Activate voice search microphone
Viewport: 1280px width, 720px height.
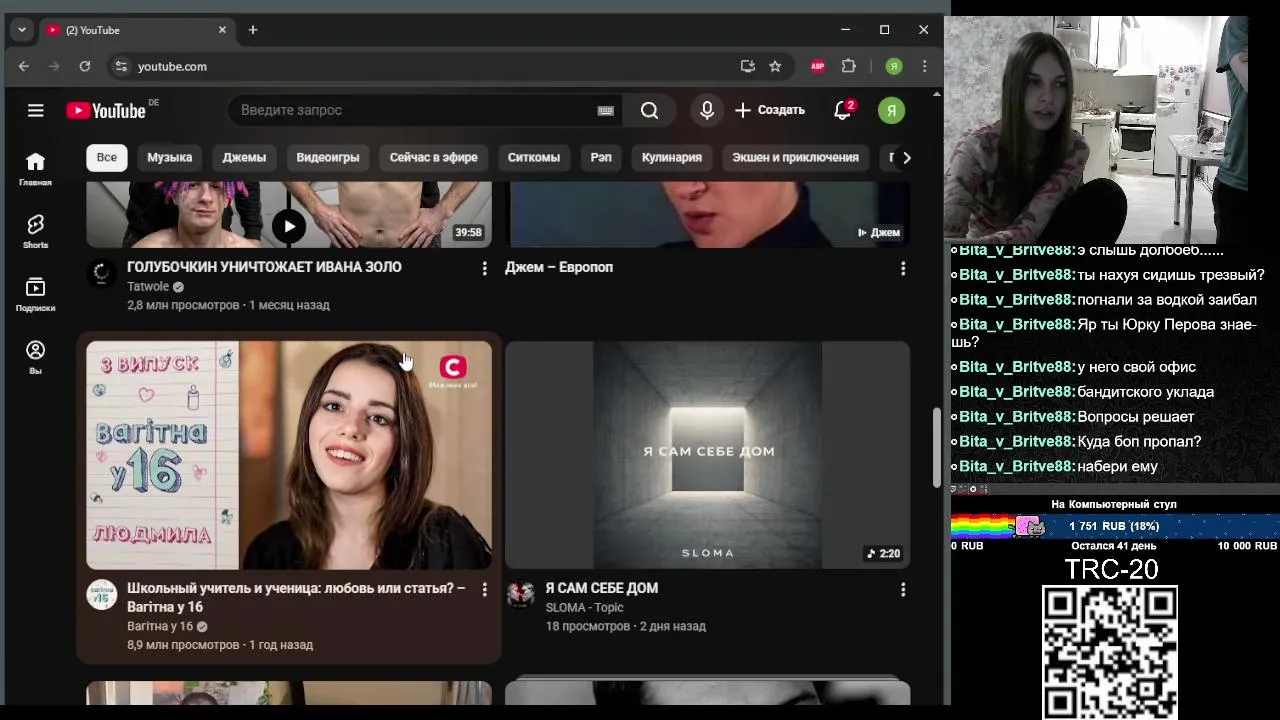(707, 110)
